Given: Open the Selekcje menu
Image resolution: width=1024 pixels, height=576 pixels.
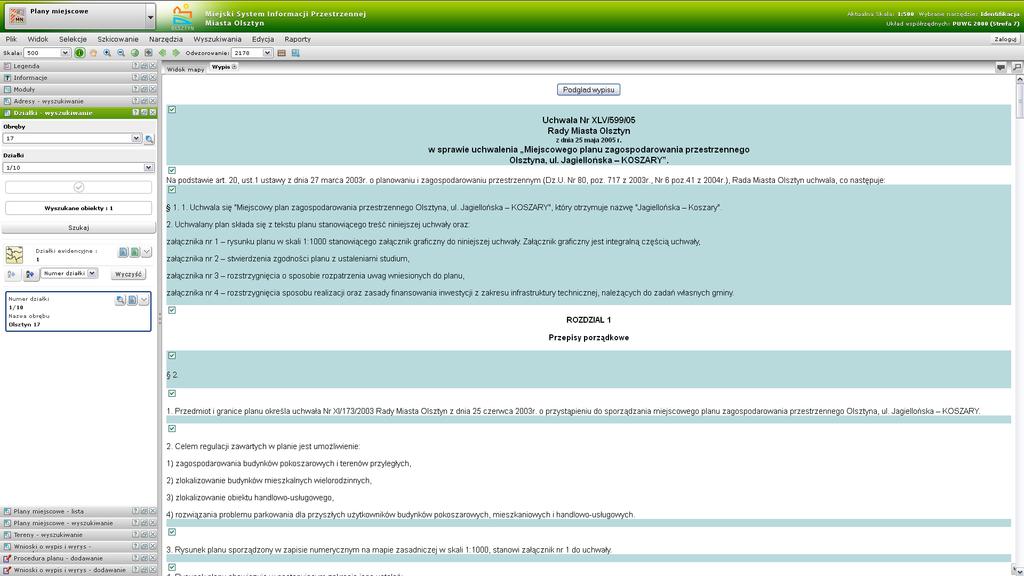Looking at the screenshot, I should [x=72, y=39].
